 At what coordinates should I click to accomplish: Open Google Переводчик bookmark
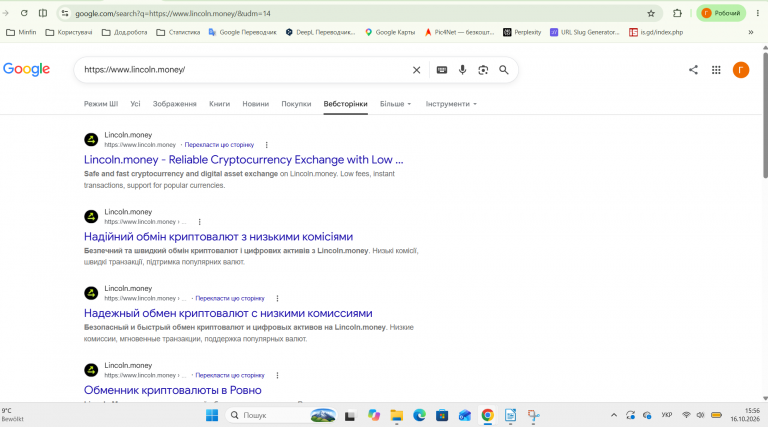(242, 32)
